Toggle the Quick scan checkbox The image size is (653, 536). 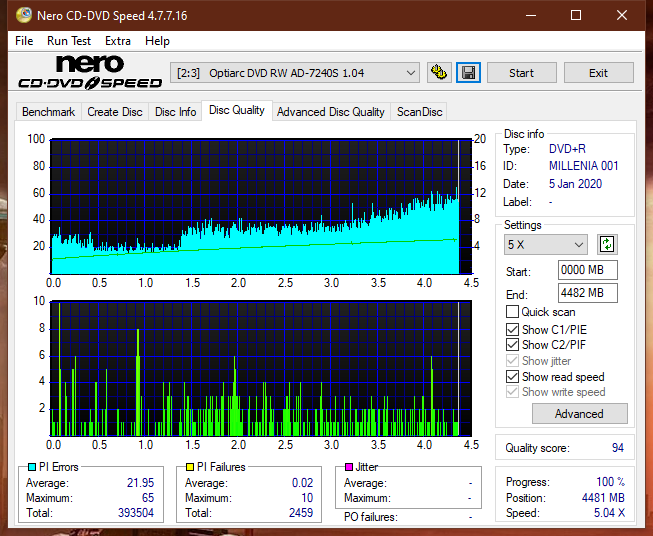tap(512, 312)
